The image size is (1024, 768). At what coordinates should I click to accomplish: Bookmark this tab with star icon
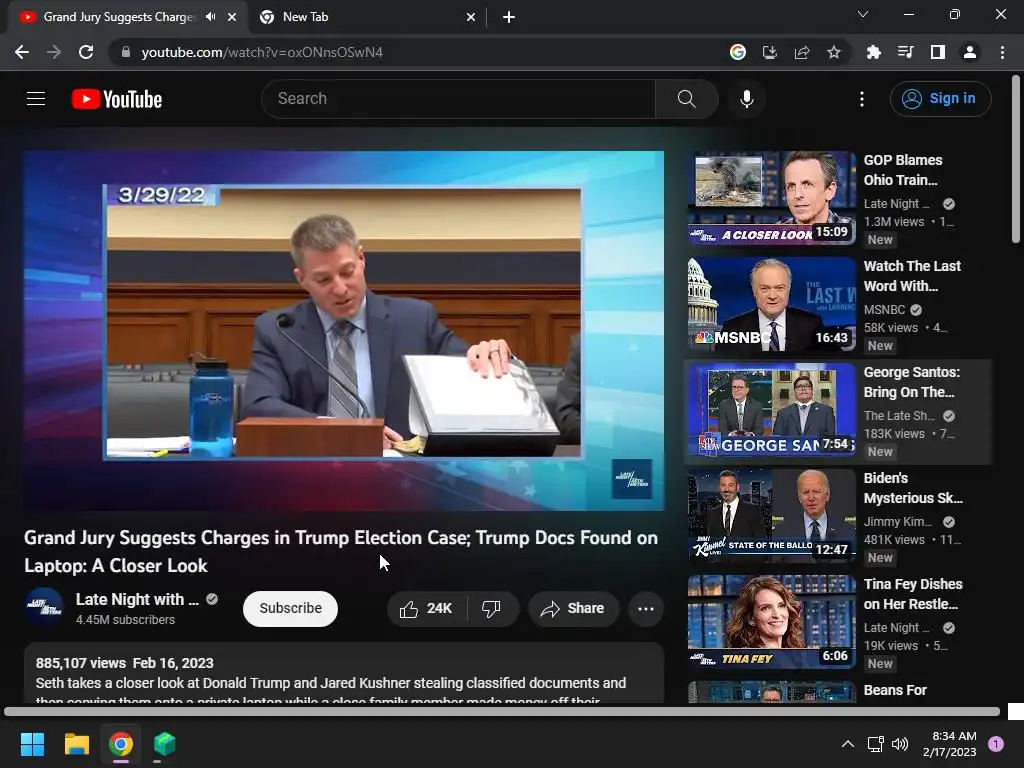click(x=833, y=52)
